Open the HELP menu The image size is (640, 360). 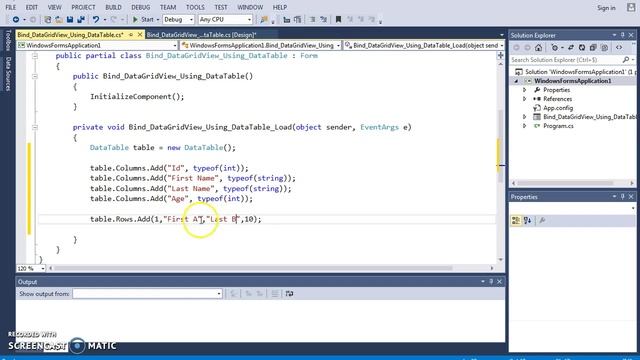click(280, 7)
